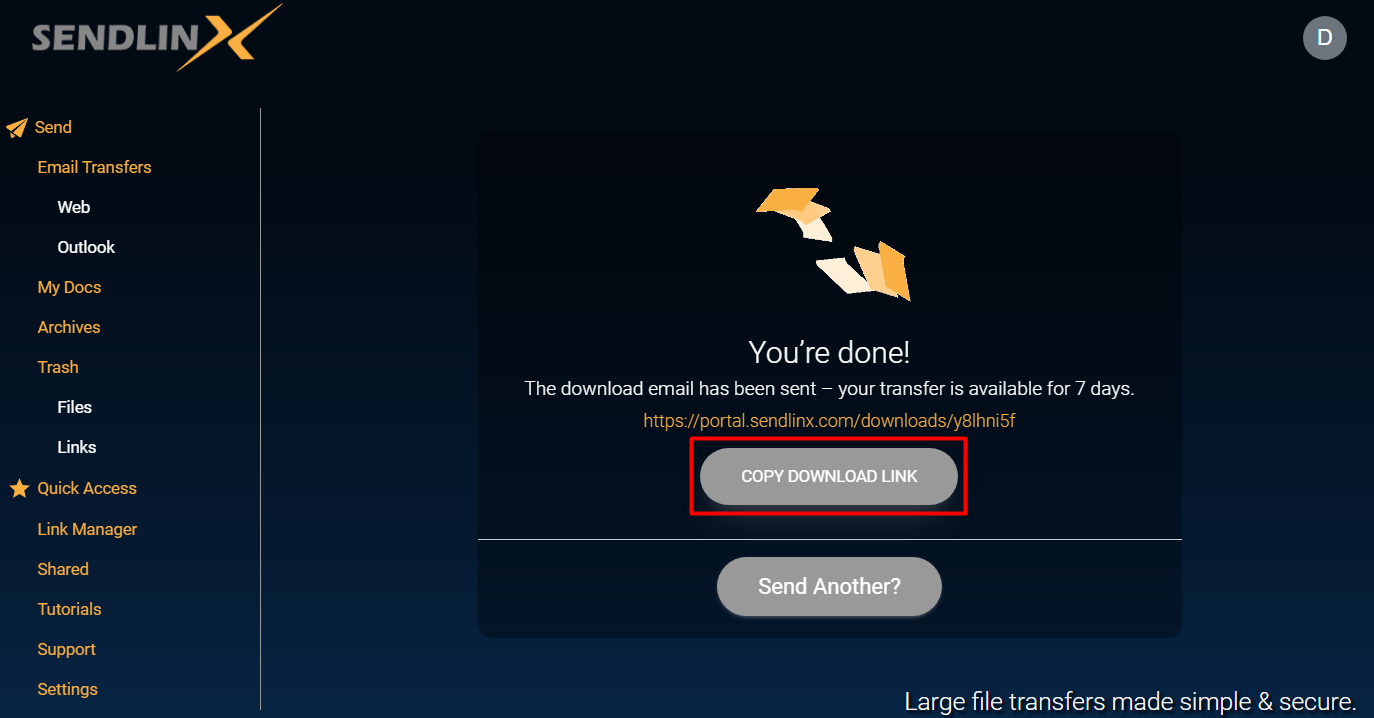Show Links under Trash
This screenshot has height=718, width=1374.
tap(77, 447)
